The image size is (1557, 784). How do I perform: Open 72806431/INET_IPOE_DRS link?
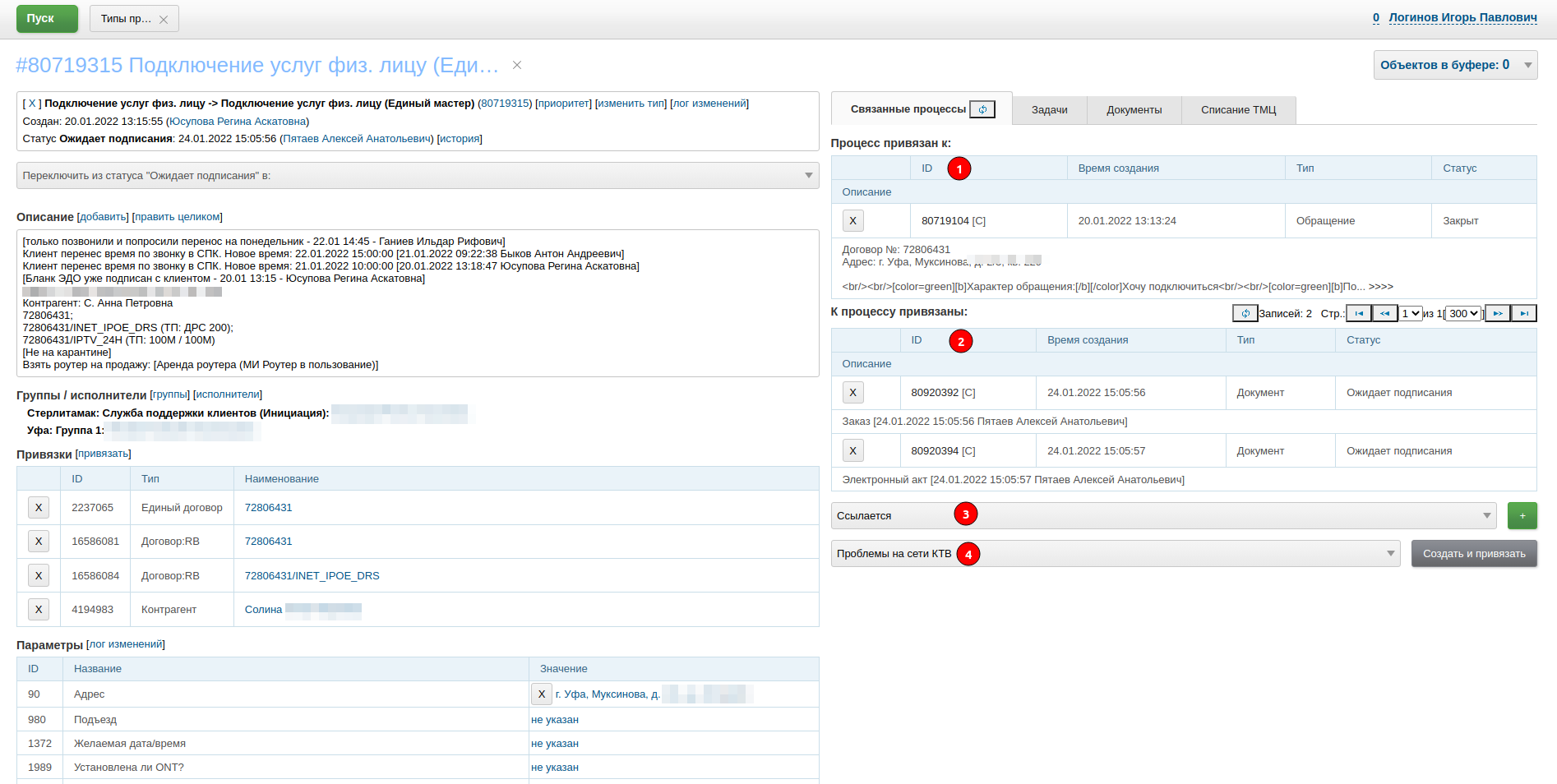(312, 575)
